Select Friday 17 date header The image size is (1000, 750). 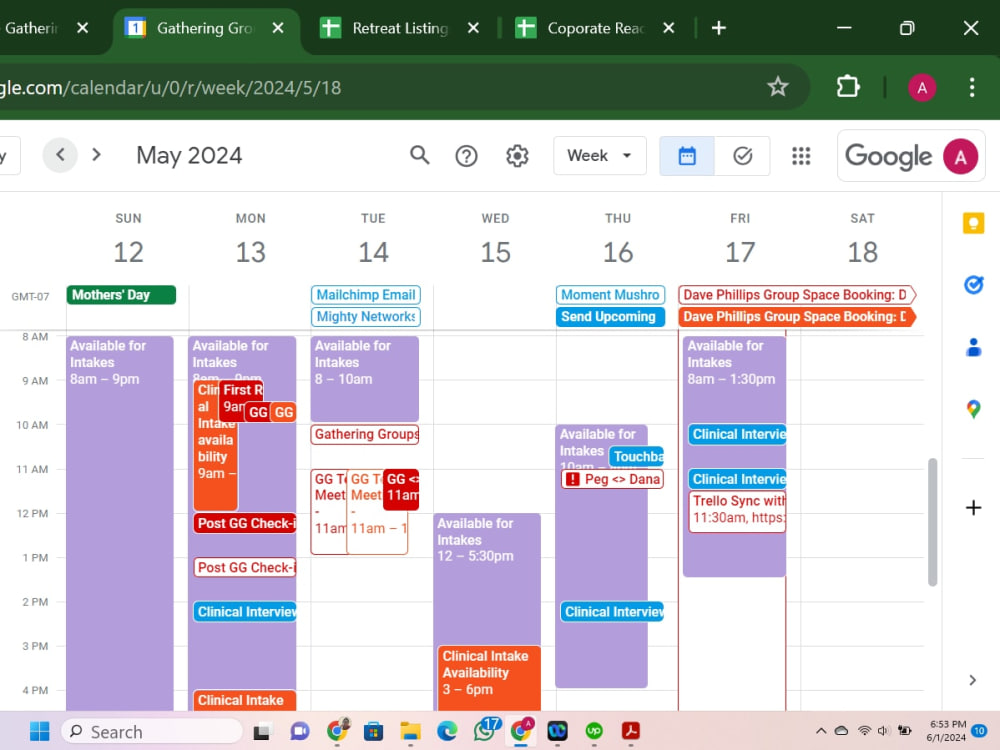(x=740, y=252)
